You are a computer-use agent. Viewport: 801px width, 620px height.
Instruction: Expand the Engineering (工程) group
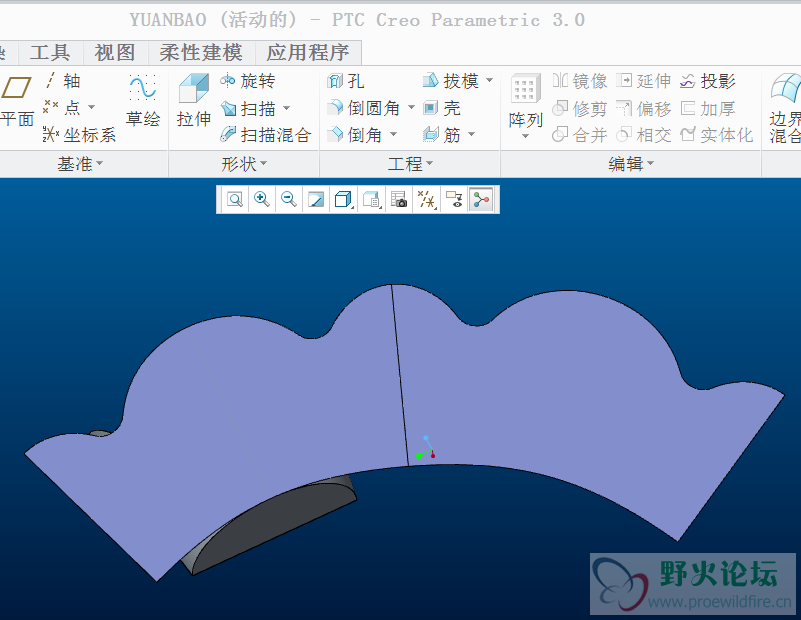(x=410, y=164)
